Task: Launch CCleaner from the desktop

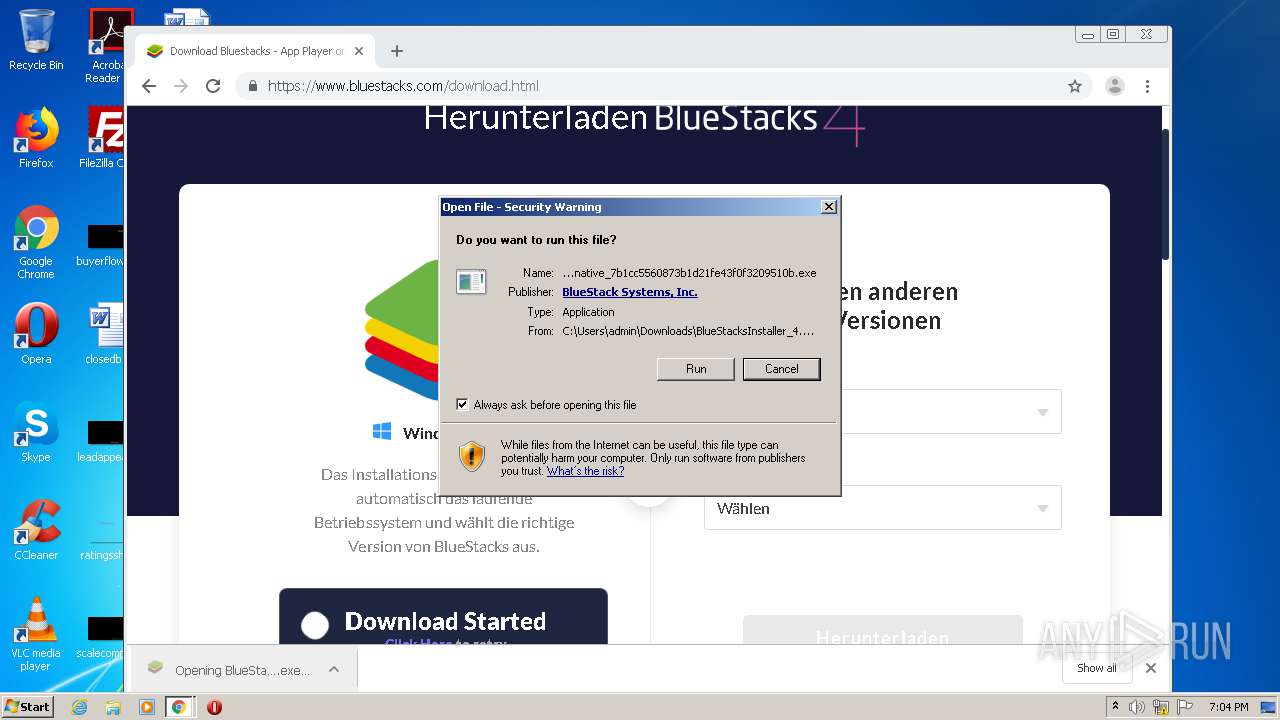Action: (36, 530)
